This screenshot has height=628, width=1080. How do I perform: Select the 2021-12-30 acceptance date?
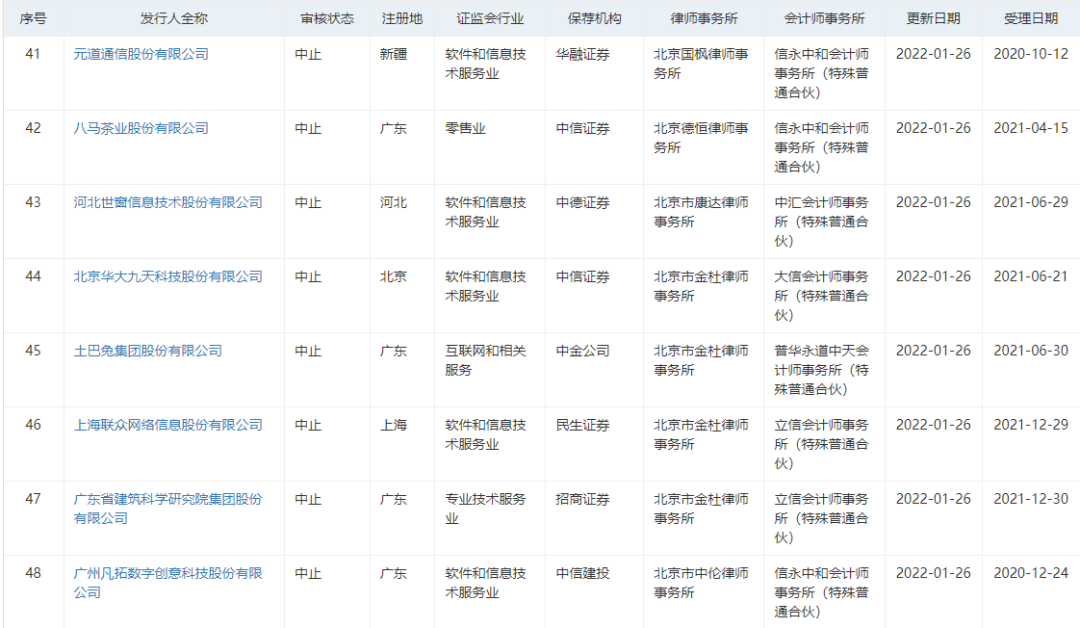(x=1031, y=500)
